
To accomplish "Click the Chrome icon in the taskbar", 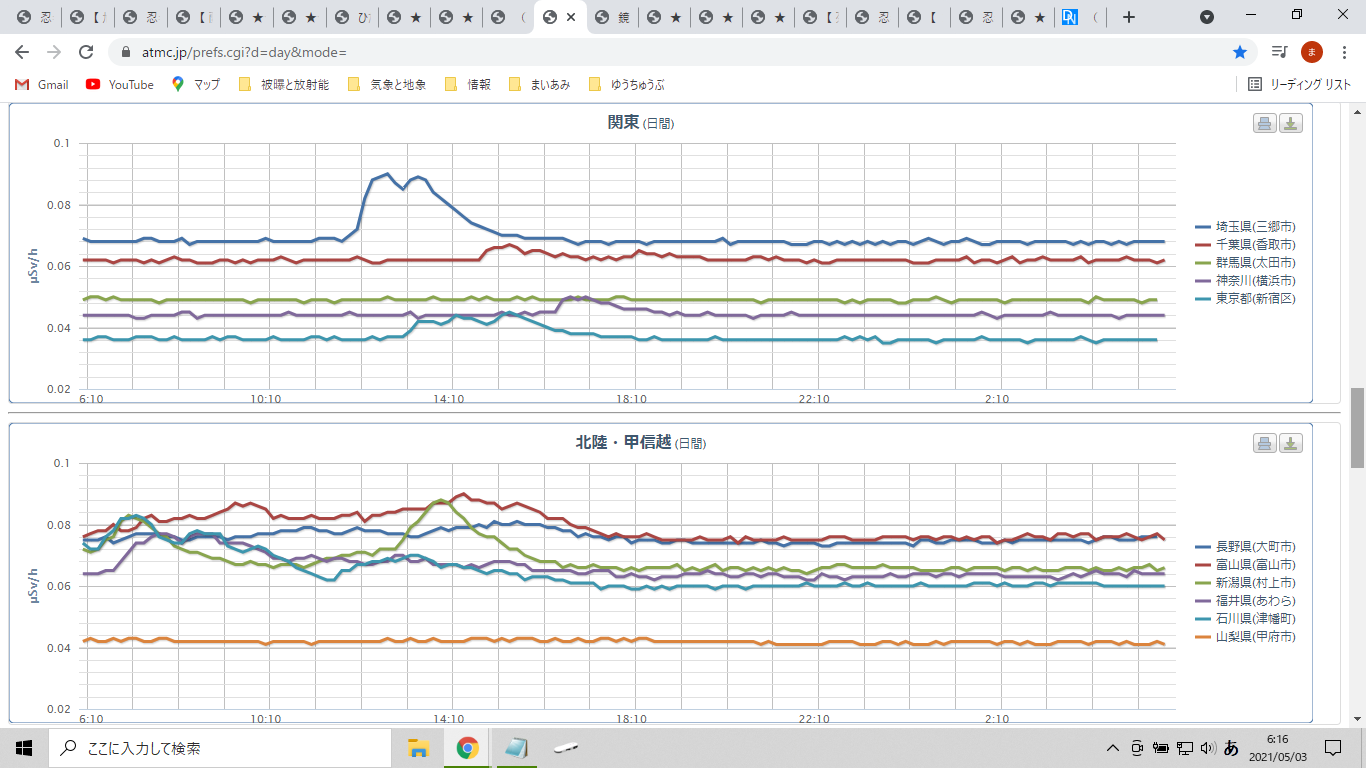I will pyautogui.click(x=467, y=747).
